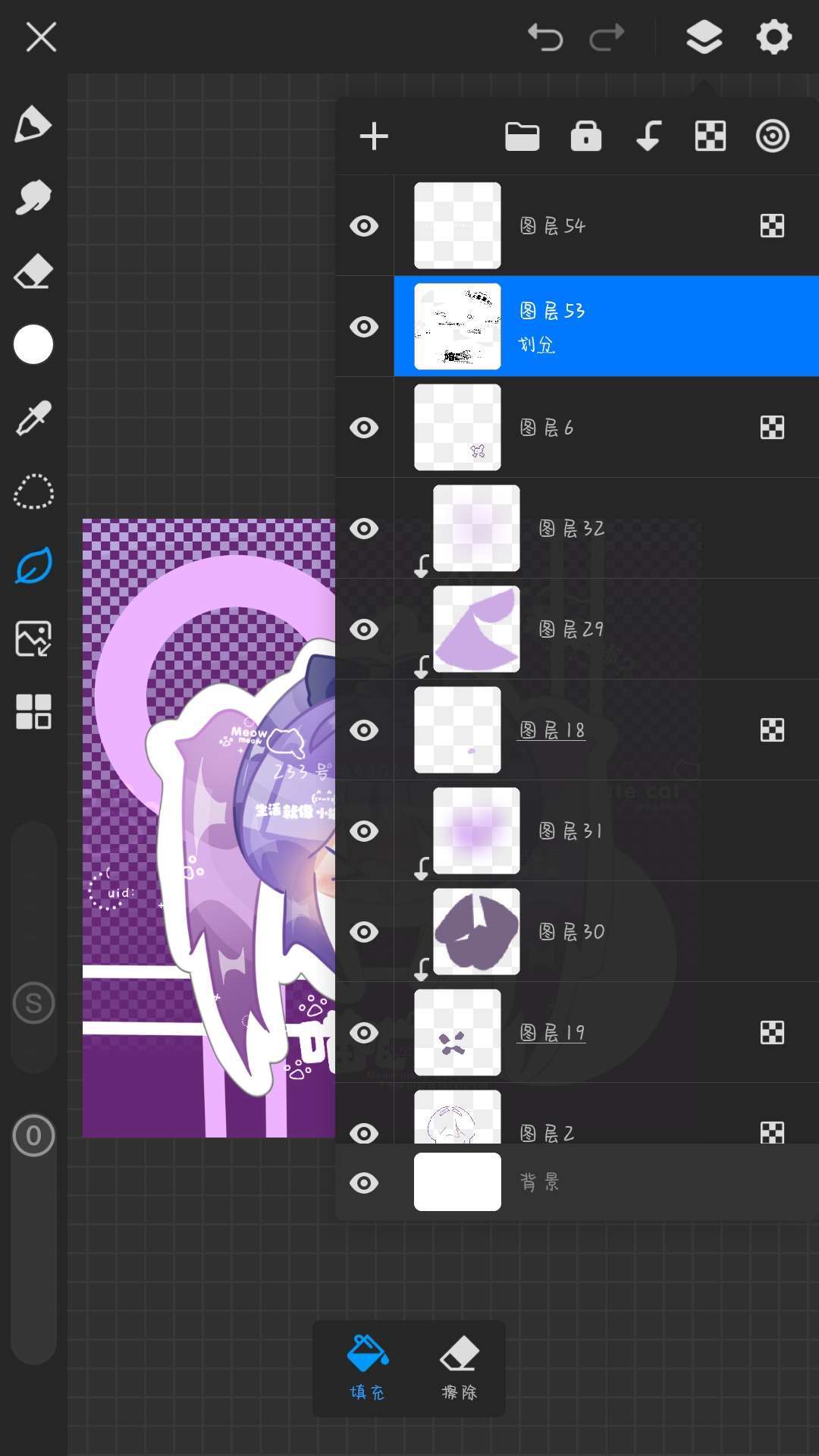819x1456 pixels.
Task: Switch to 擦除 erase mode
Action: tap(460, 1368)
